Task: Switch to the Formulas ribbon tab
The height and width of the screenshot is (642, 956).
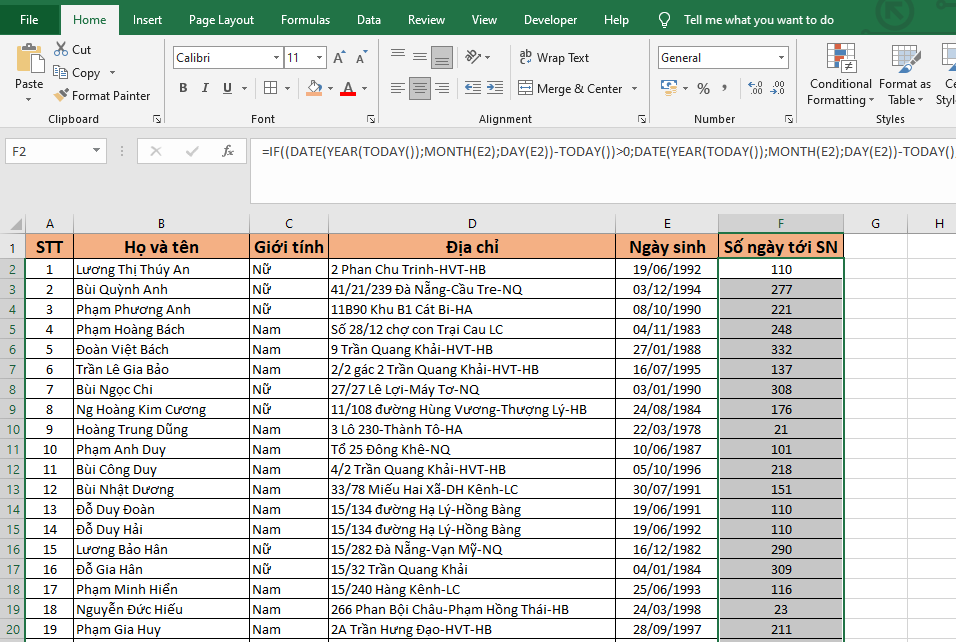Action: 305,20
